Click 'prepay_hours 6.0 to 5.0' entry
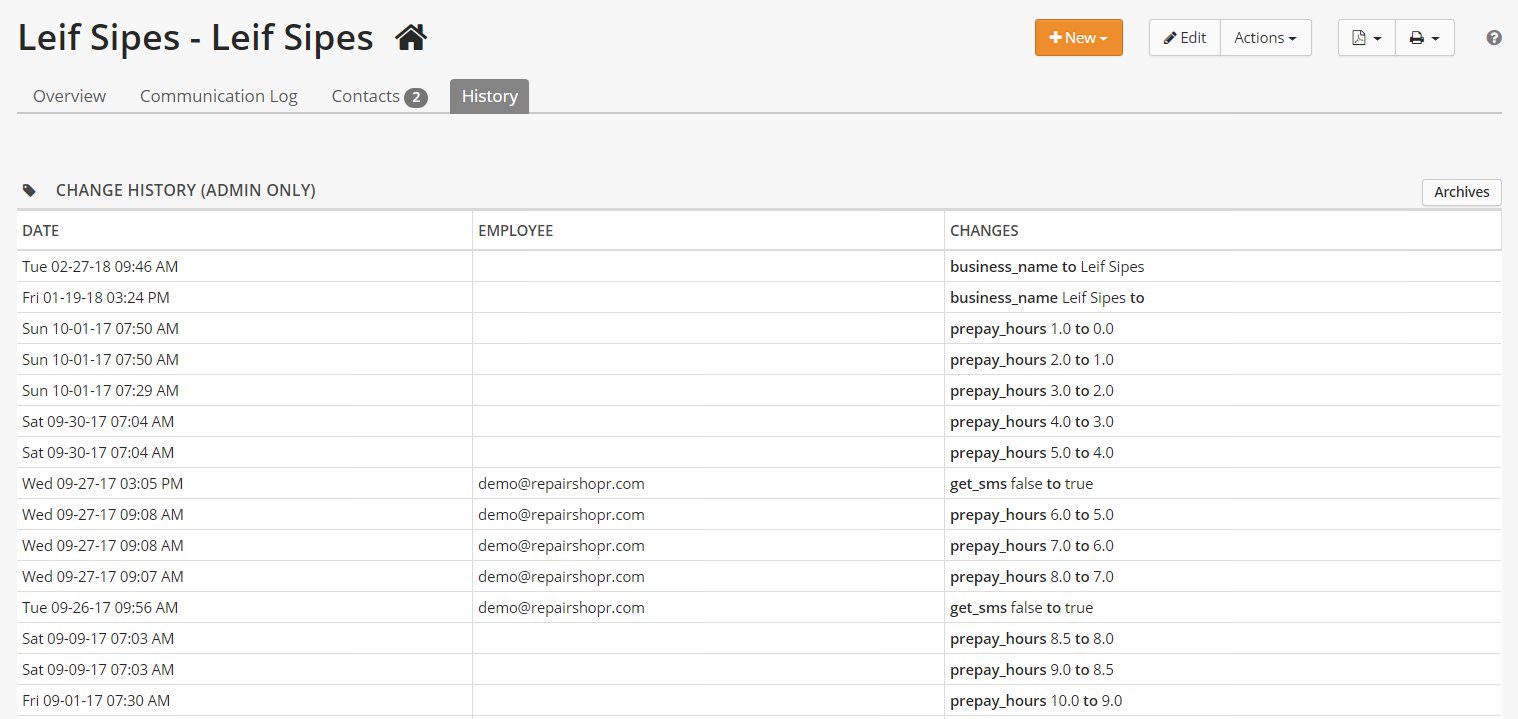The width and height of the screenshot is (1518, 719). (x=1031, y=515)
